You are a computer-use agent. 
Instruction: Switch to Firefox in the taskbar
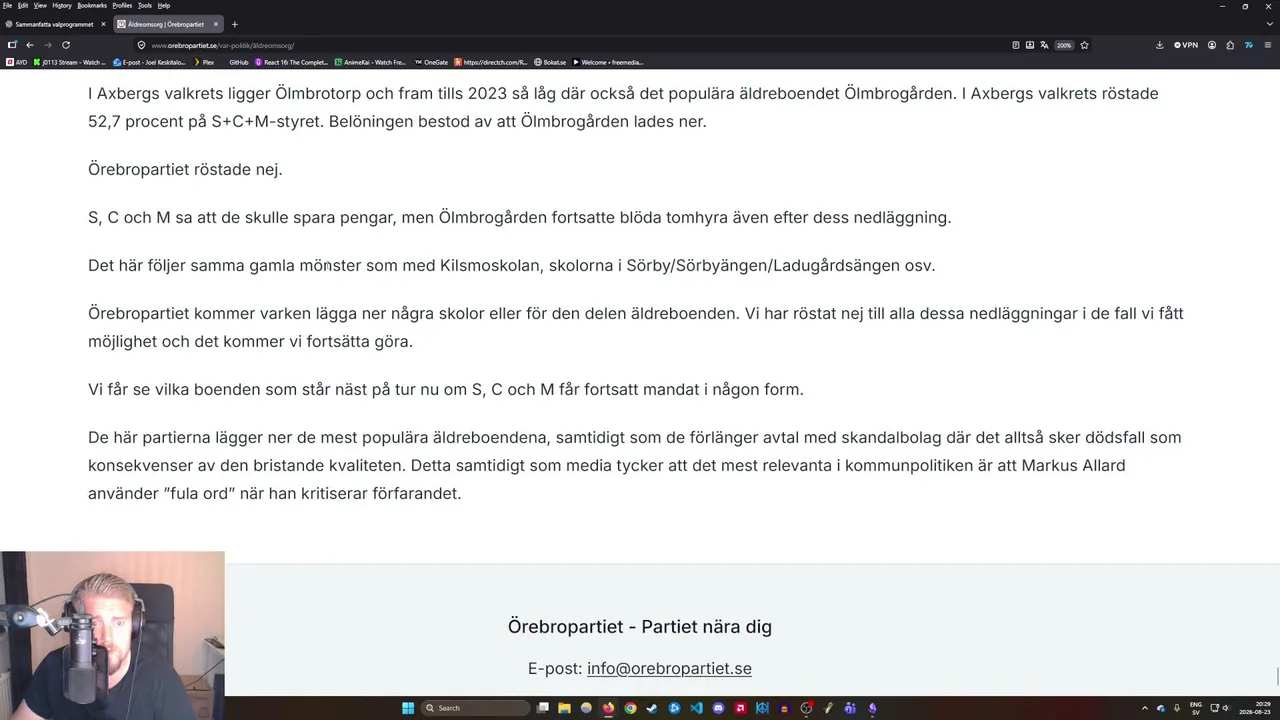[608, 708]
